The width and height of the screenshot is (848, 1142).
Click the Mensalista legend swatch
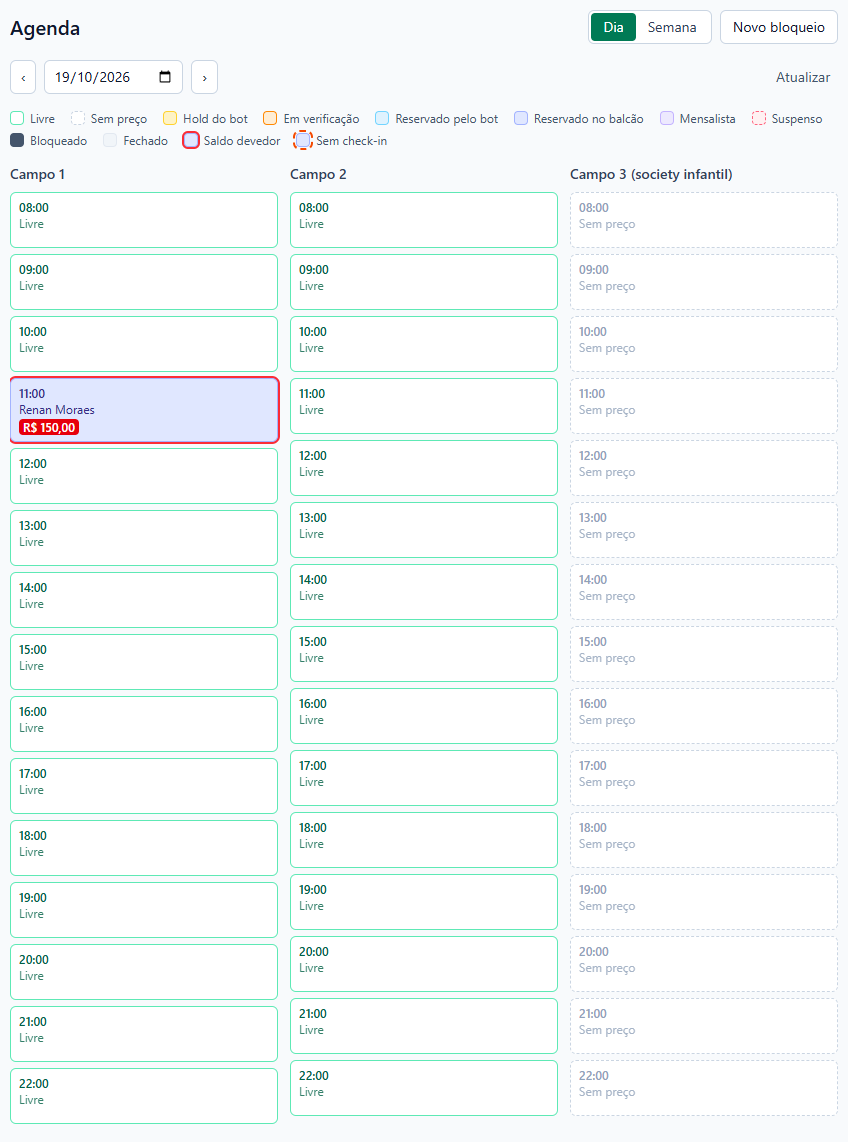tap(667, 119)
